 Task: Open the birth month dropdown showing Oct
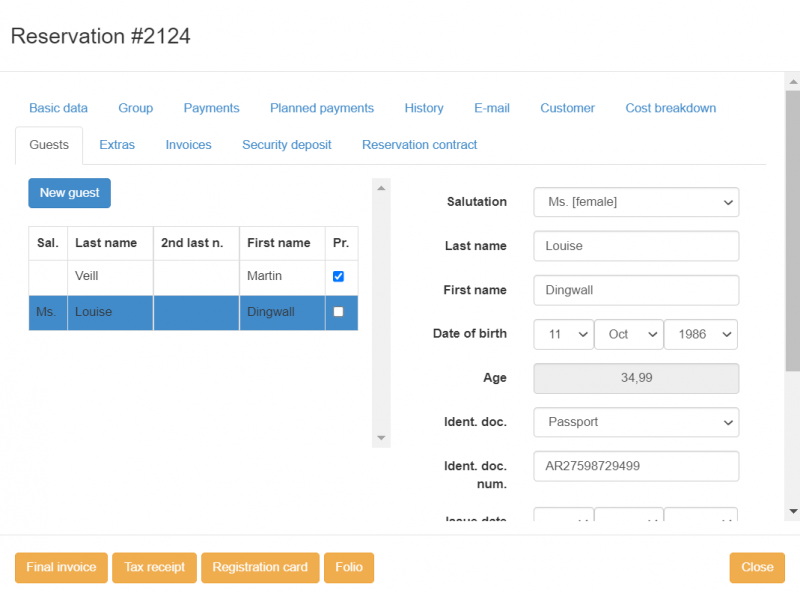point(628,334)
